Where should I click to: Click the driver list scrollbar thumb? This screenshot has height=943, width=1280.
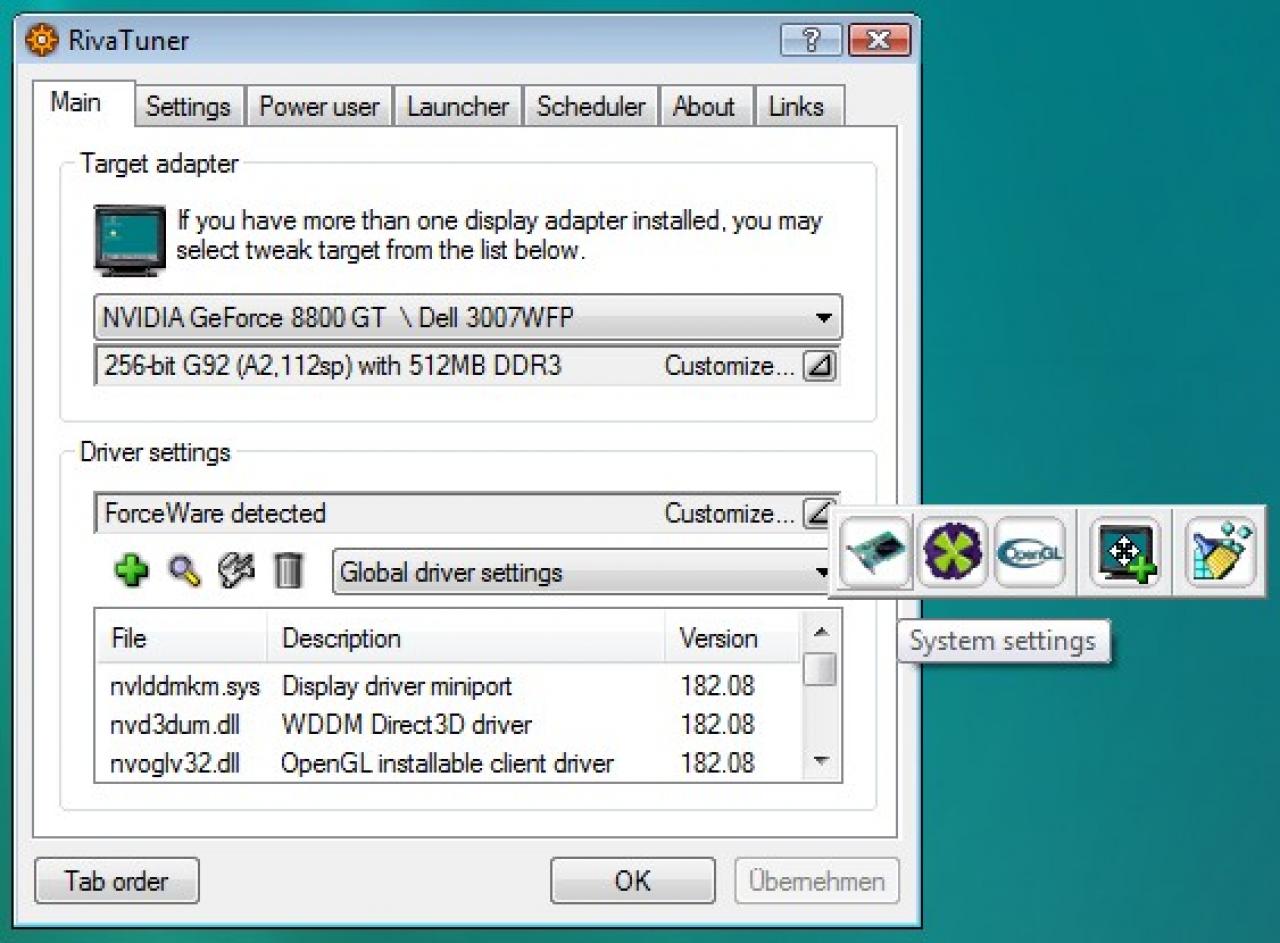[x=821, y=669]
